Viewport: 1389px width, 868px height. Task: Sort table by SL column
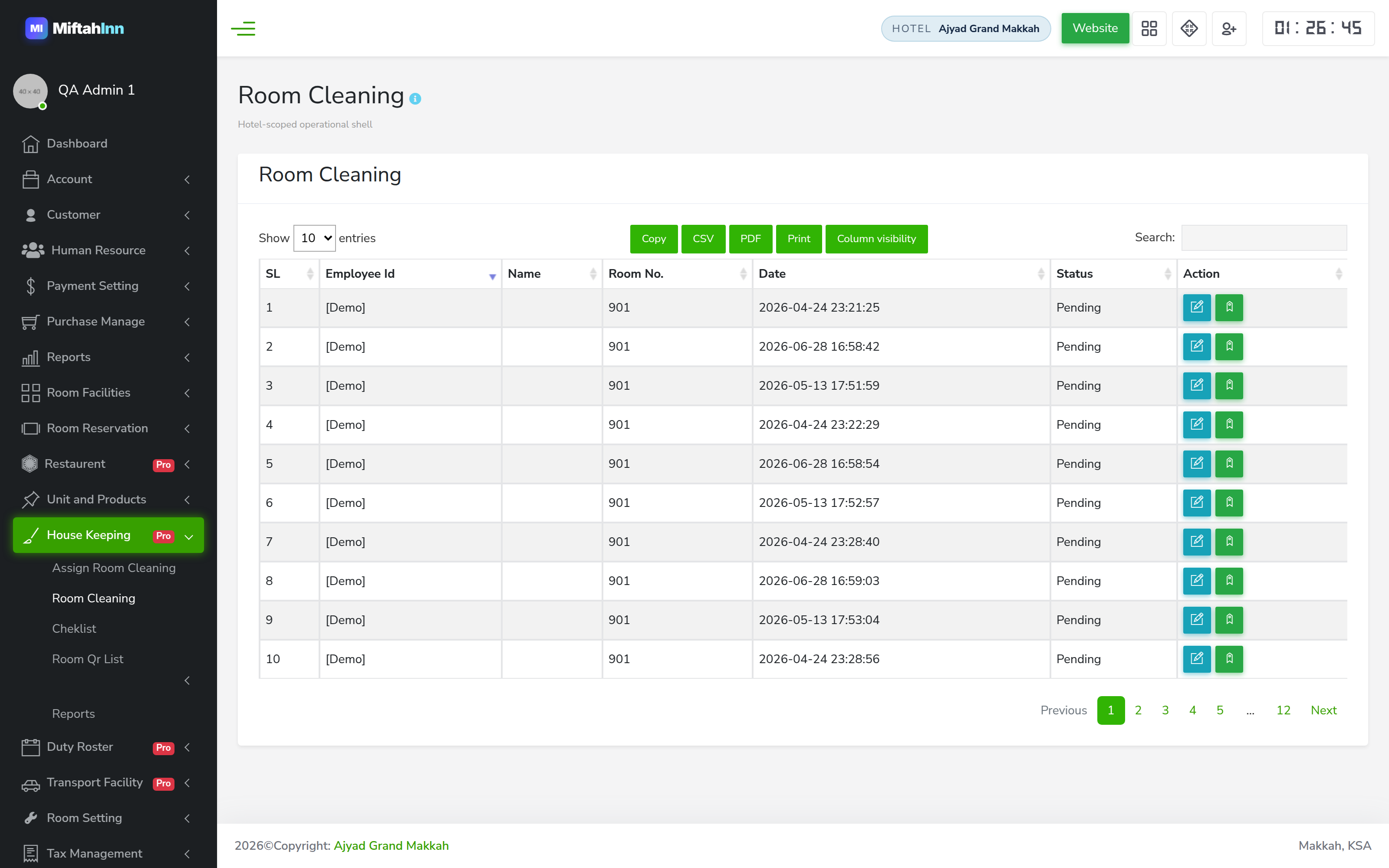[x=289, y=274]
